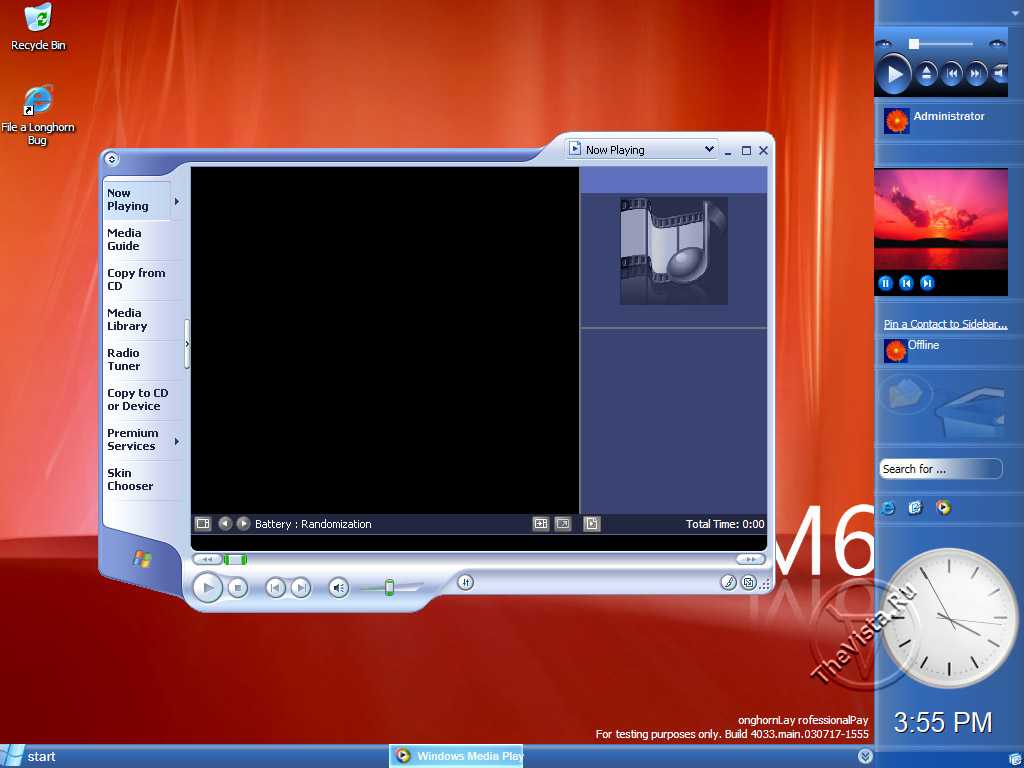Click the Total Time: 0:00 readout
Viewport: 1024px width, 768px height.
point(725,524)
